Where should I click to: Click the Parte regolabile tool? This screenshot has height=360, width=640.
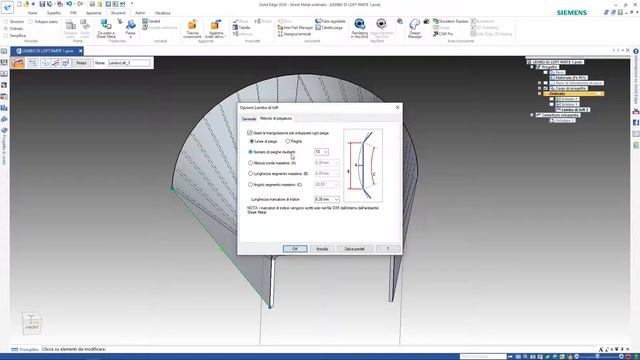tap(330, 21)
